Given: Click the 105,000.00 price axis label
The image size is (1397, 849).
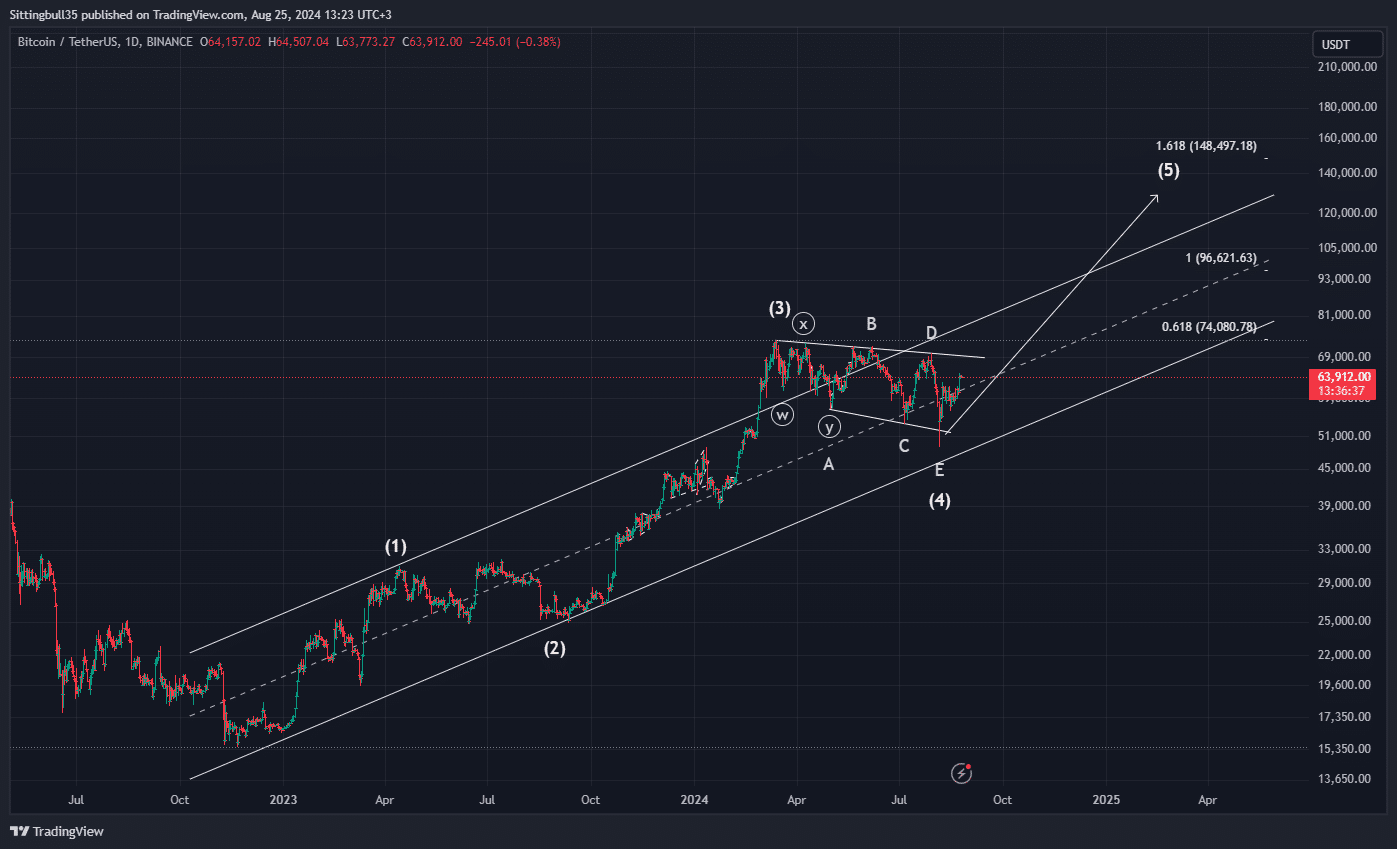Looking at the screenshot, I should [1349, 247].
